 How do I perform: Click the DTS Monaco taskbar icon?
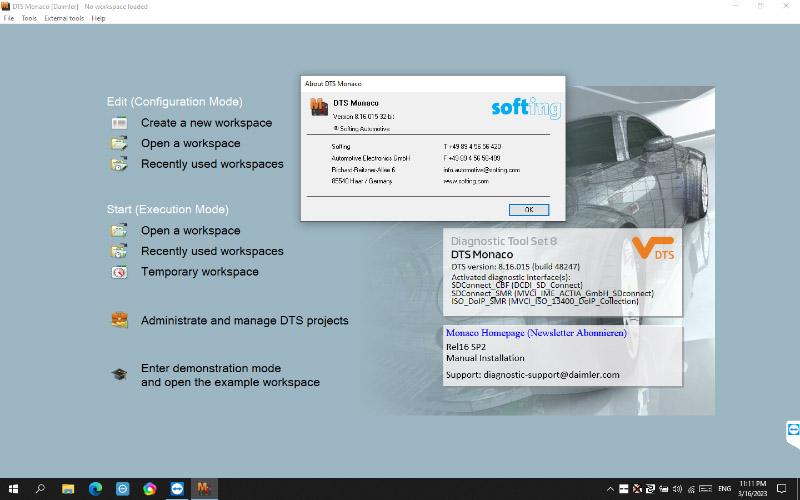click(204, 489)
